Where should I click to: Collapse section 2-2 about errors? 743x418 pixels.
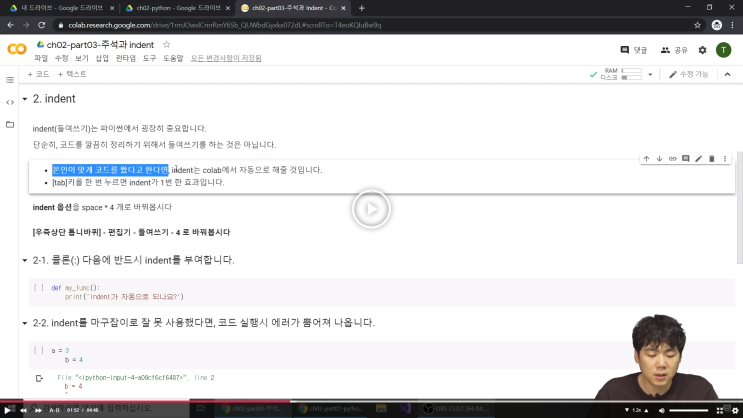click(x=25, y=323)
